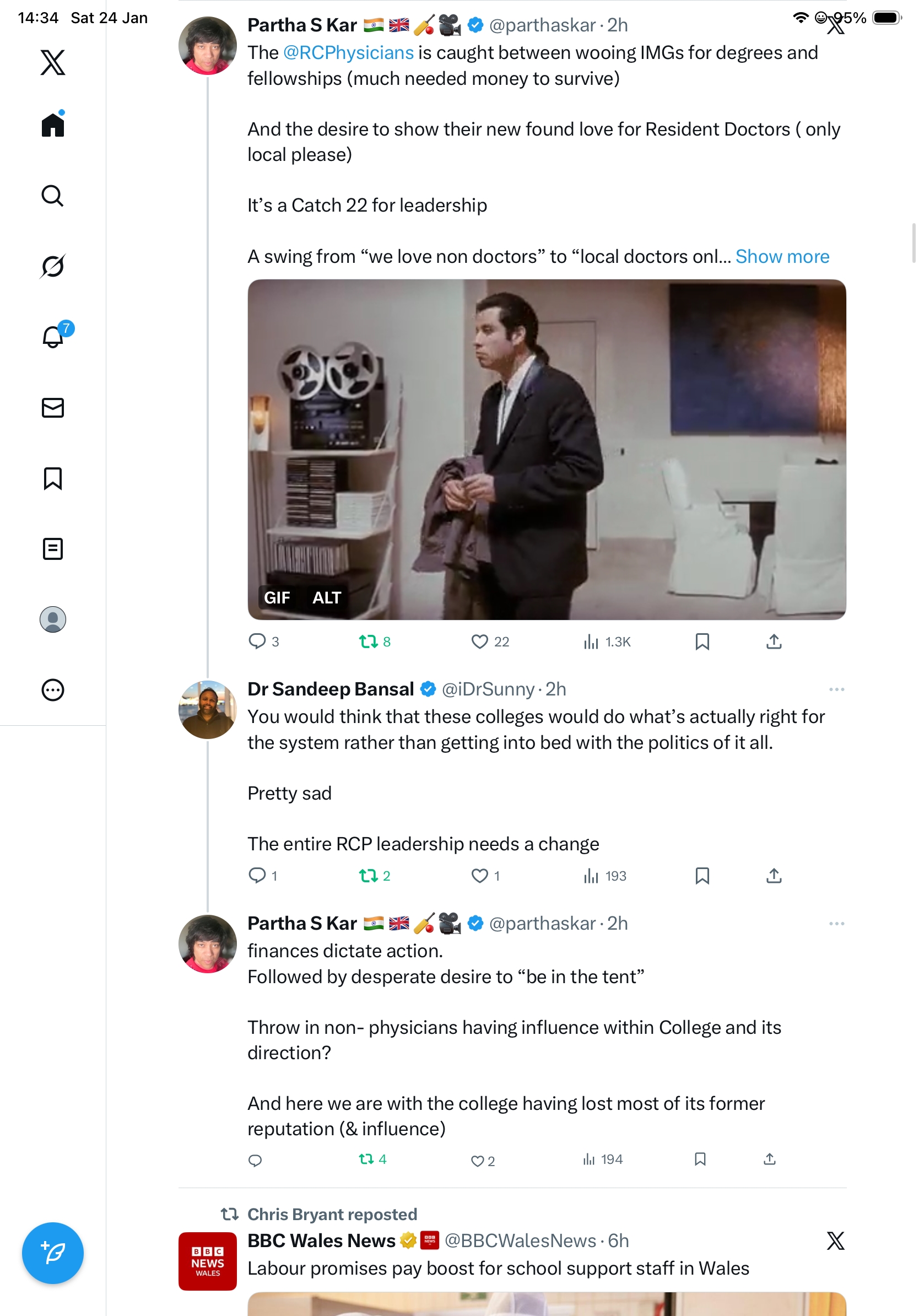Like the Catch 22 GIF tweet
The image size is (919, 1316).
click(479, 641)
